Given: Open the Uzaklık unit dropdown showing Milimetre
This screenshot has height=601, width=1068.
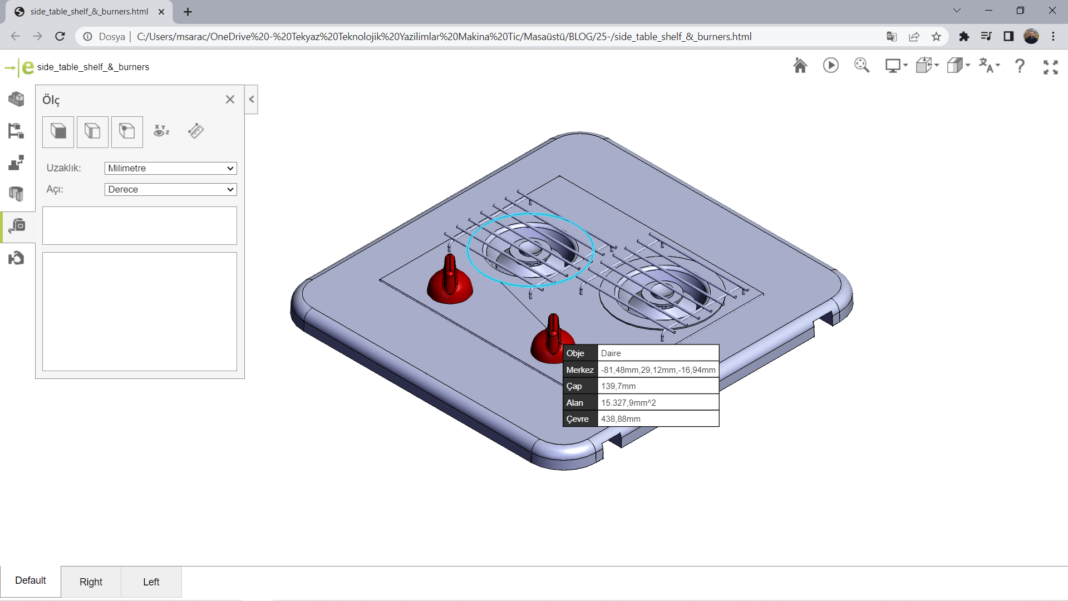Looking at the screenshot, I should [x=170, y=168].
